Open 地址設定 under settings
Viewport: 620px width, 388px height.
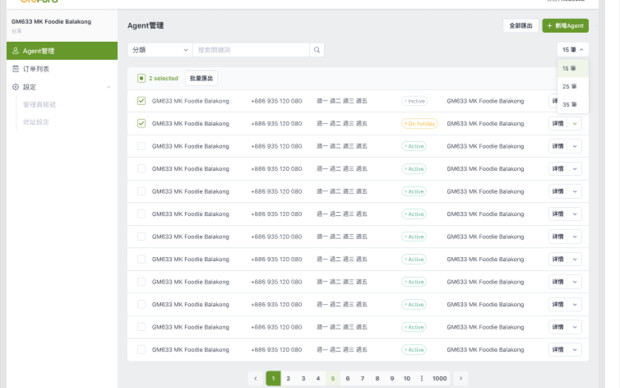click(36, 122)
